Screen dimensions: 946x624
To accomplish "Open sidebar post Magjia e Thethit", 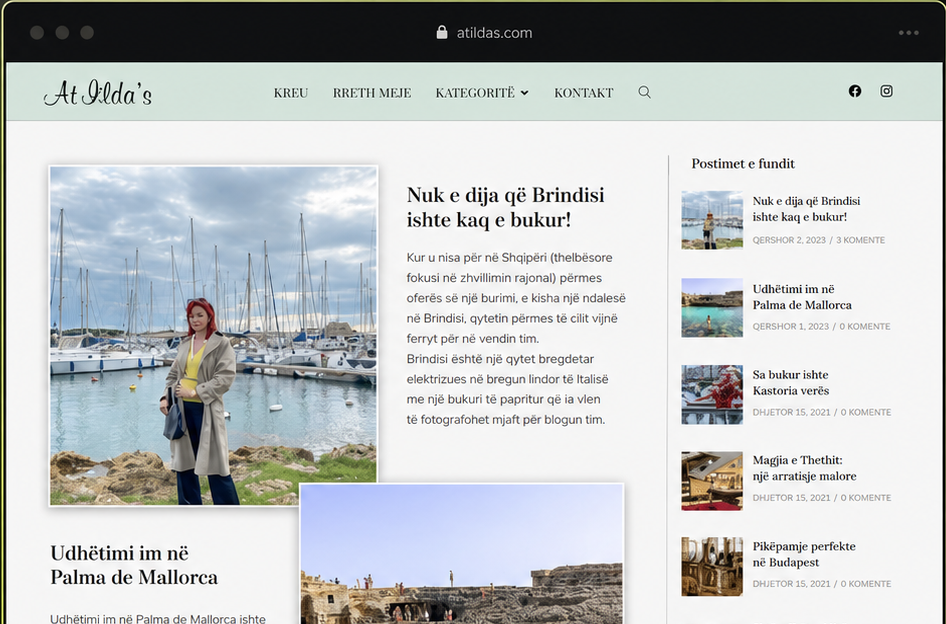I will 804,468.
